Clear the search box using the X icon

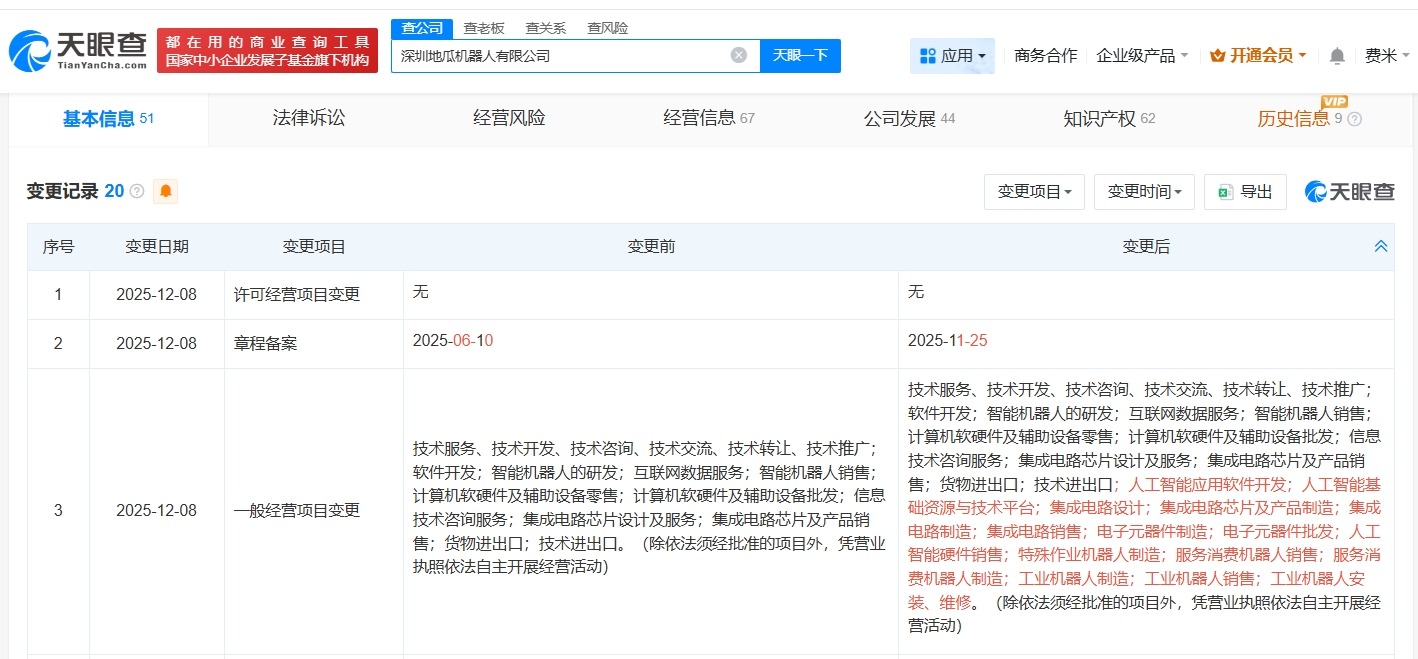click(x=738, y=55)
